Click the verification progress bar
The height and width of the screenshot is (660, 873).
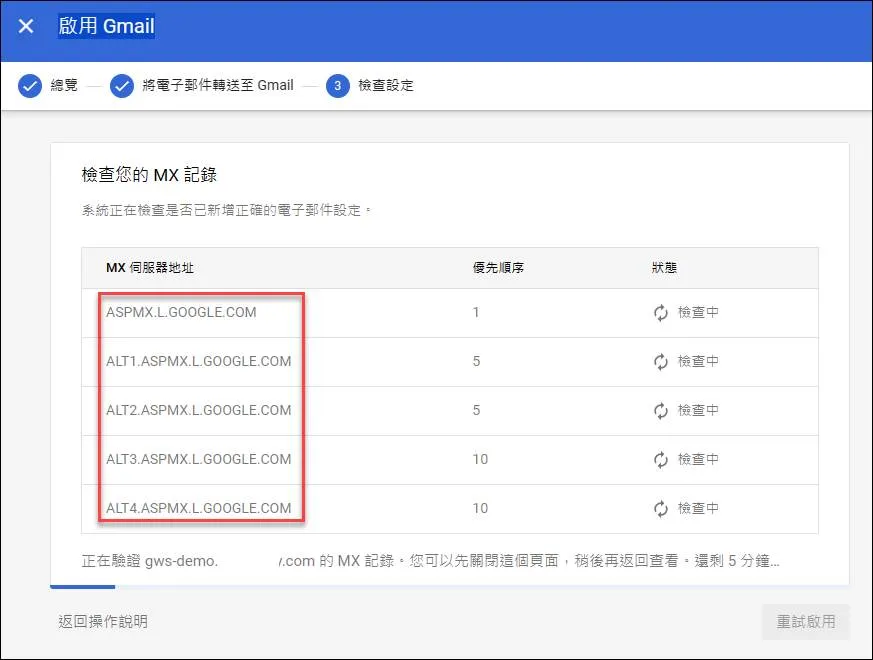[x=449, y=586]
